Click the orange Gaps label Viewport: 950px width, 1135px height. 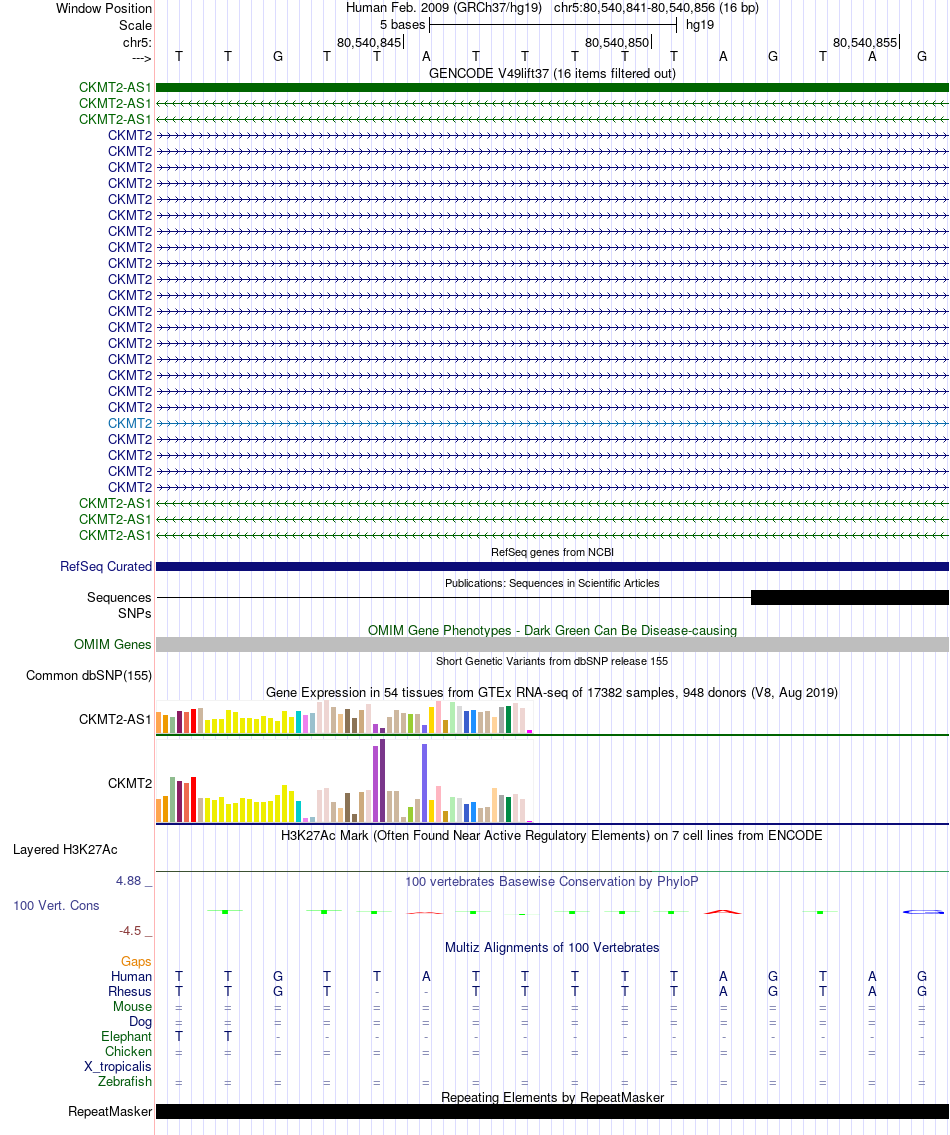tap(136, 962)
